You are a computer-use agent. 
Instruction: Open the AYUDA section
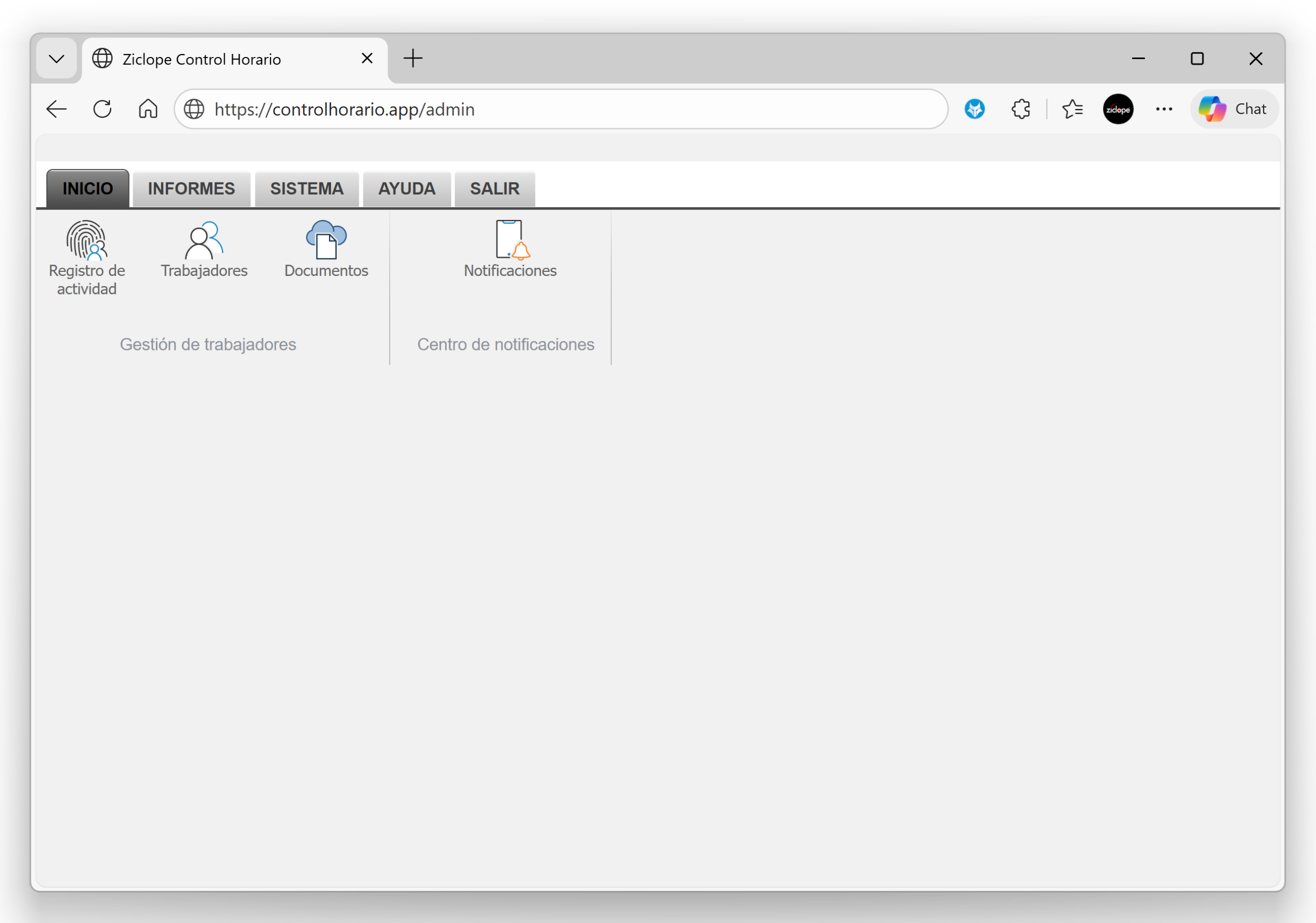click(x=407, y=189)
